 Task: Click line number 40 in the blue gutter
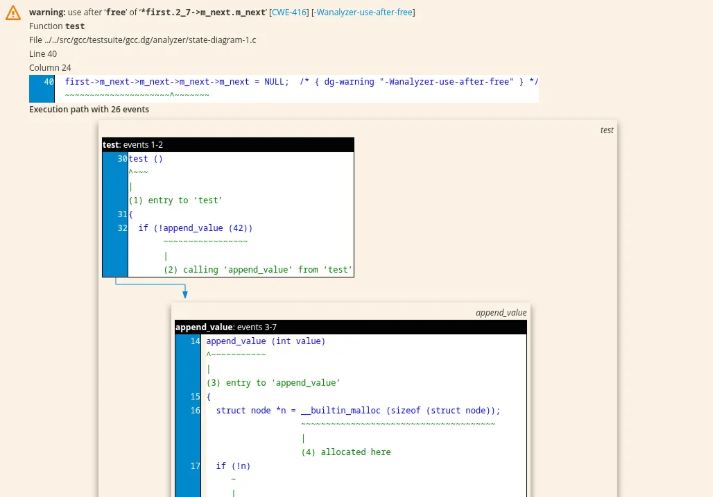tap(49, 82)
